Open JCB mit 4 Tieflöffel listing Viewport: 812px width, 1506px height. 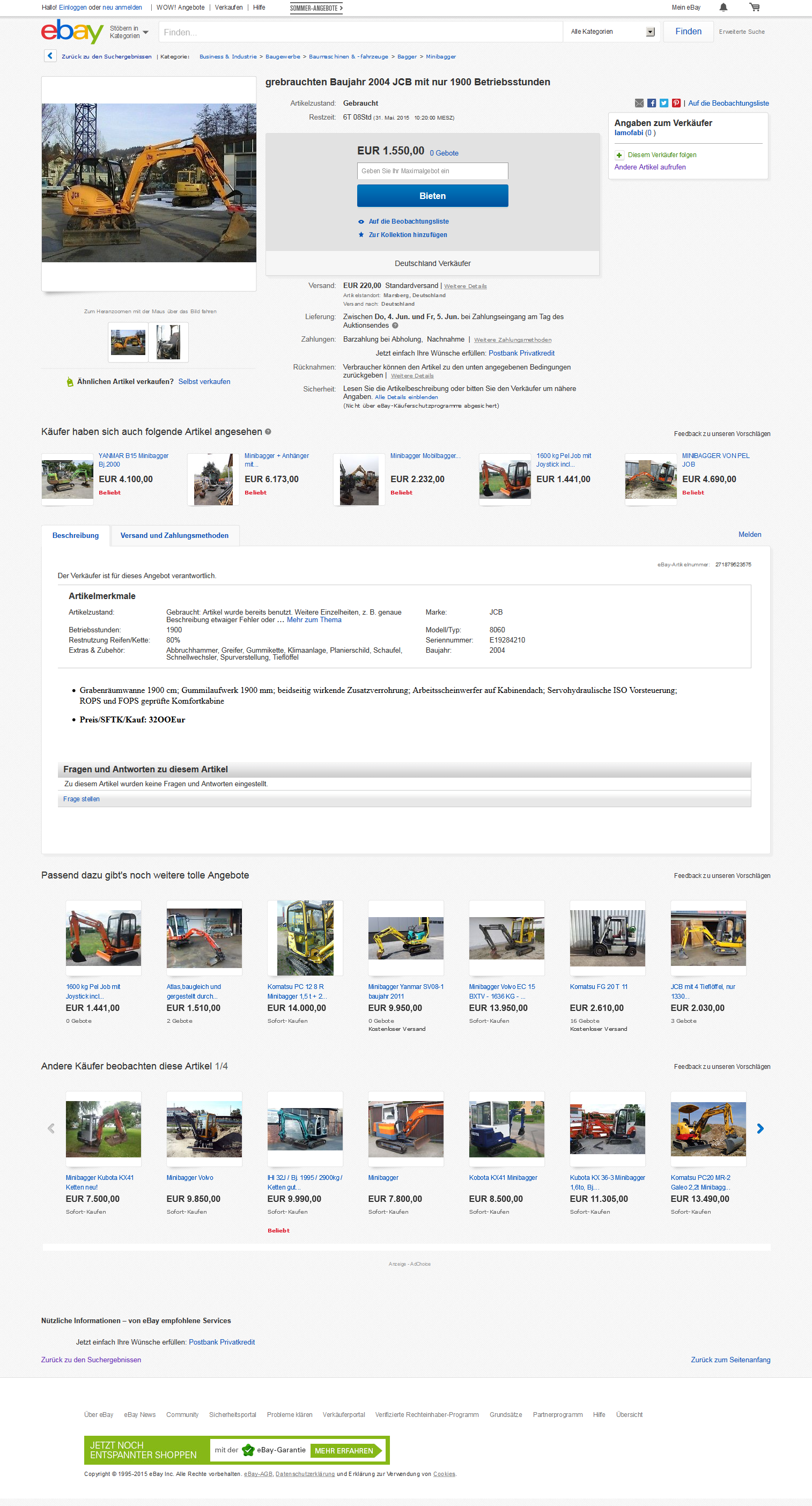(703, 991)
